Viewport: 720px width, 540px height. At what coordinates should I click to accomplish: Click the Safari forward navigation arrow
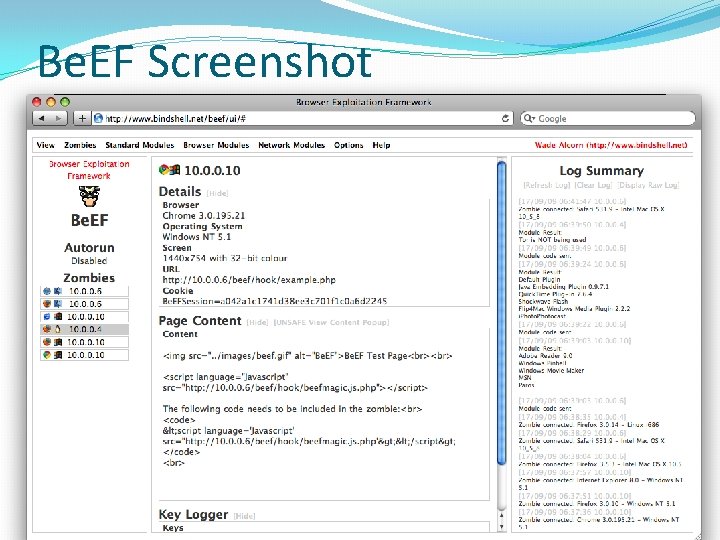[x=59, y=118]
